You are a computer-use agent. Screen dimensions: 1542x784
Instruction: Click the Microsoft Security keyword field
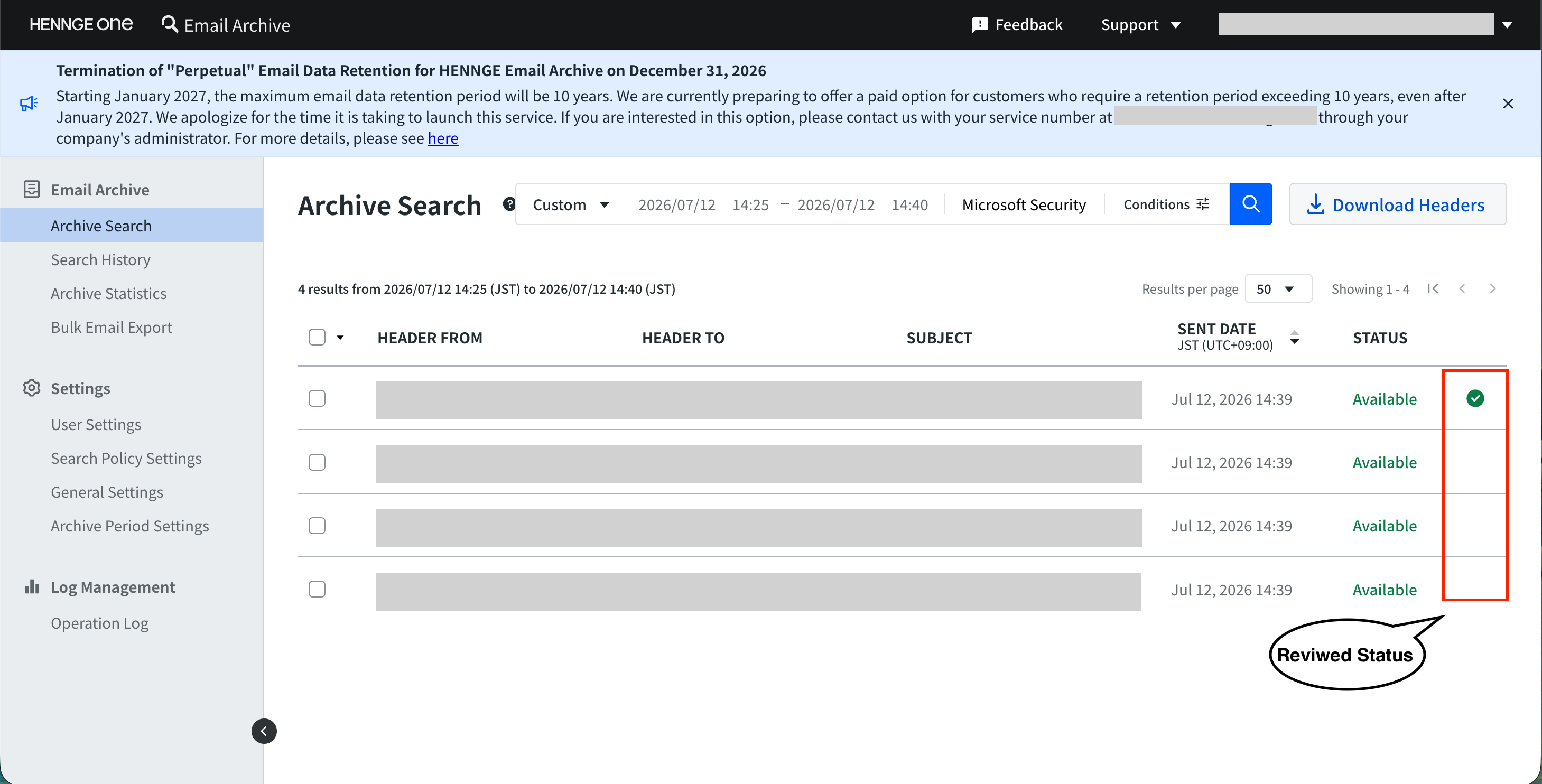pyautogui.click(x=1024, y=204)
